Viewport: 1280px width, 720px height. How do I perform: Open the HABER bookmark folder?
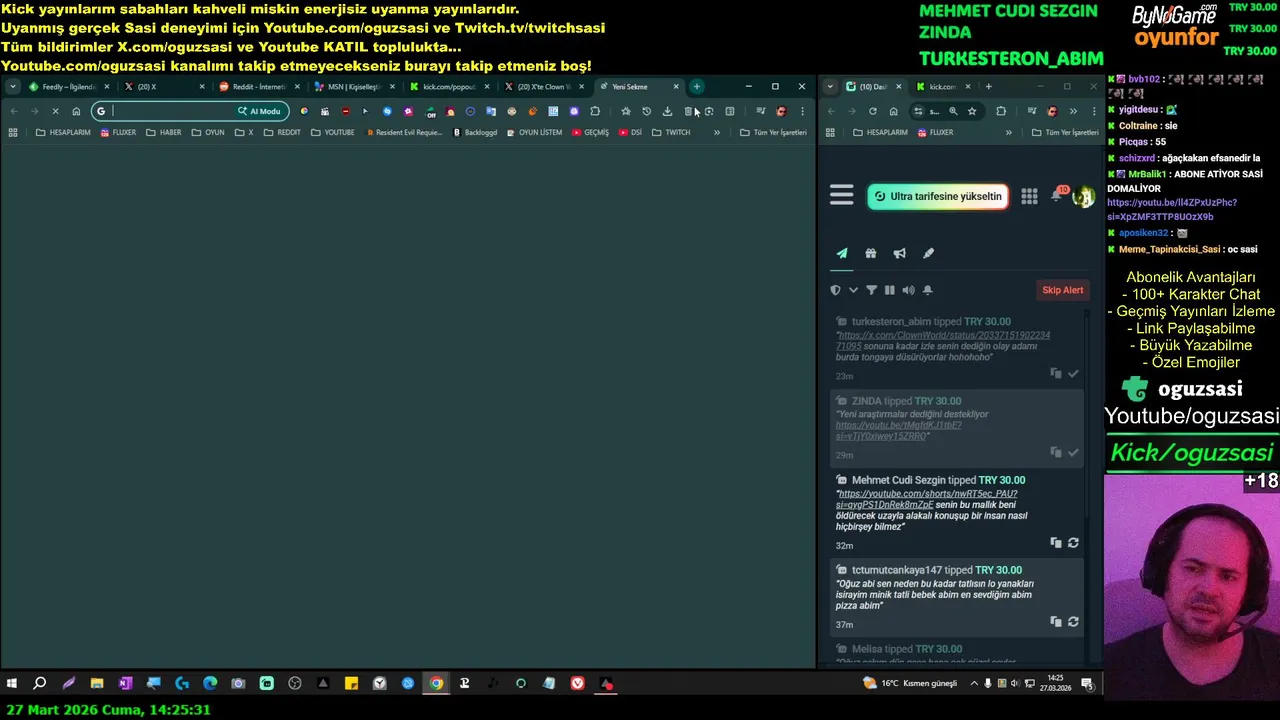pos(164,132)
